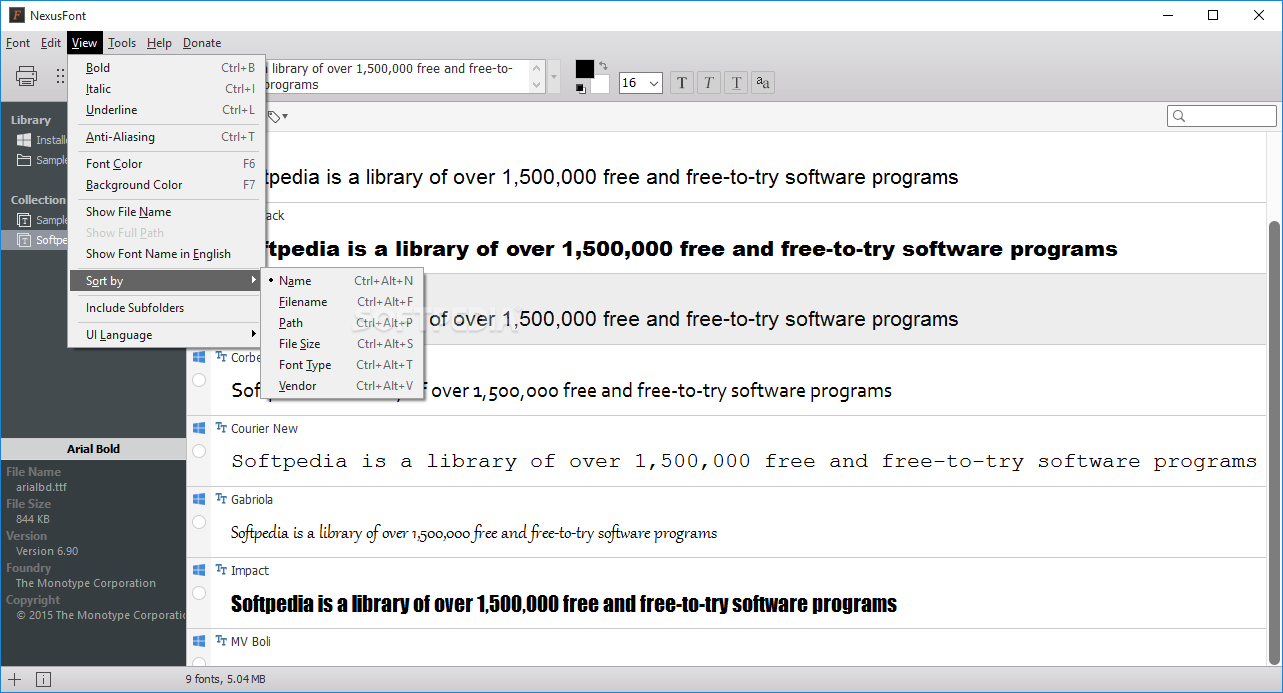Toggle Show Font Name in English
This screenshot has height=693, width=1283.
[167, 254]
